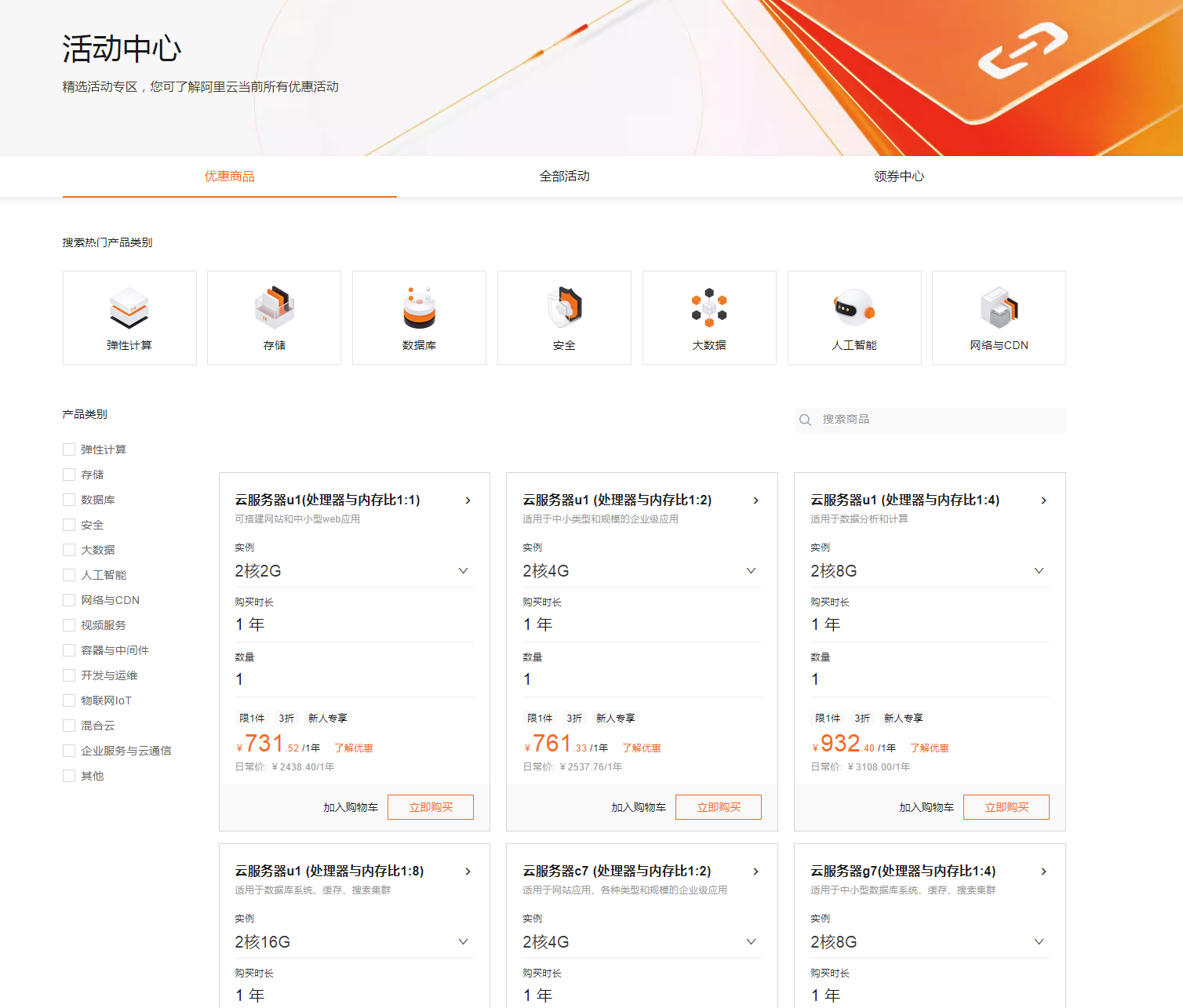Click the 云服务器u1(处理器与内存比1:1) title
The width and height of the screenshot is (1183, 1008).
328,500
